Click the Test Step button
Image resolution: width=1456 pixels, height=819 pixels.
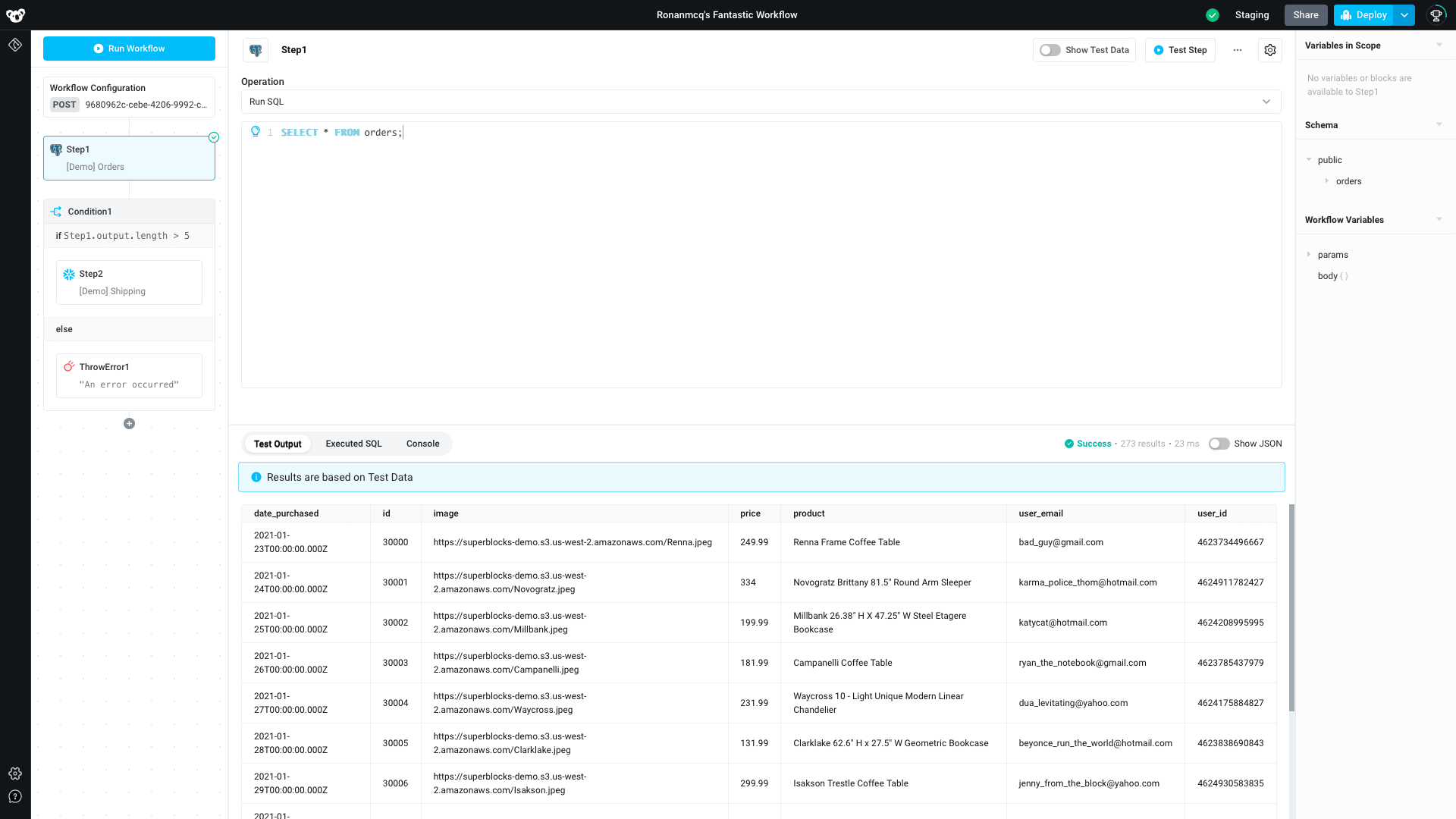1180,50
